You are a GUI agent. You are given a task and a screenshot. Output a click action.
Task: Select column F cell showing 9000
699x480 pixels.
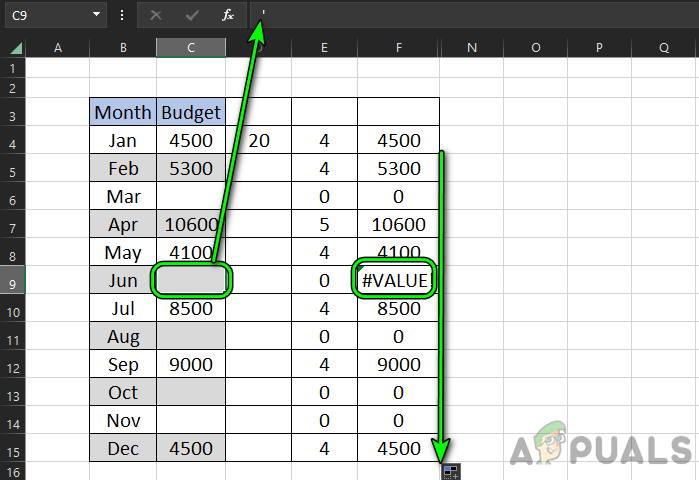point(398,364)
